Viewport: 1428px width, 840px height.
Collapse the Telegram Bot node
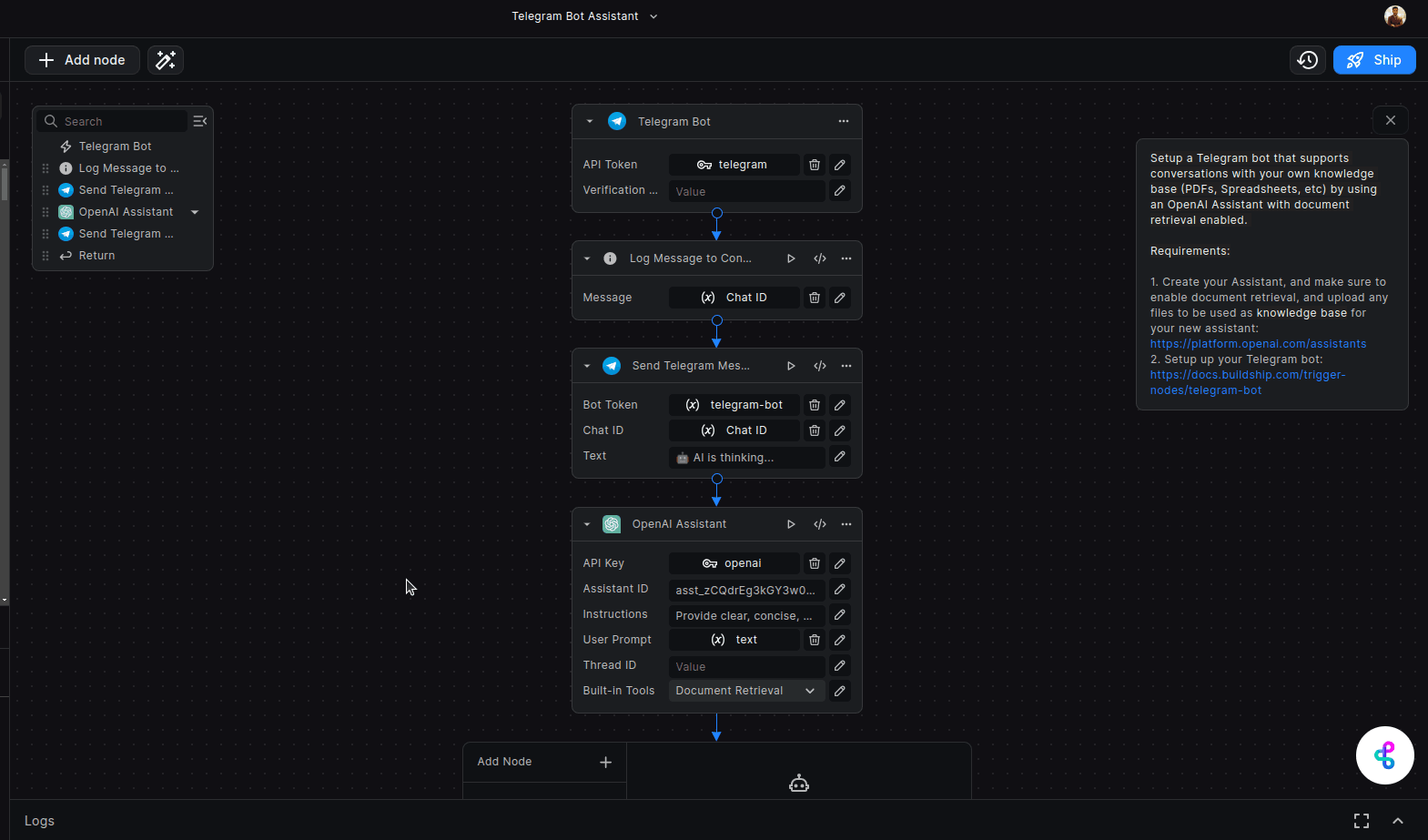coord(590,121)
